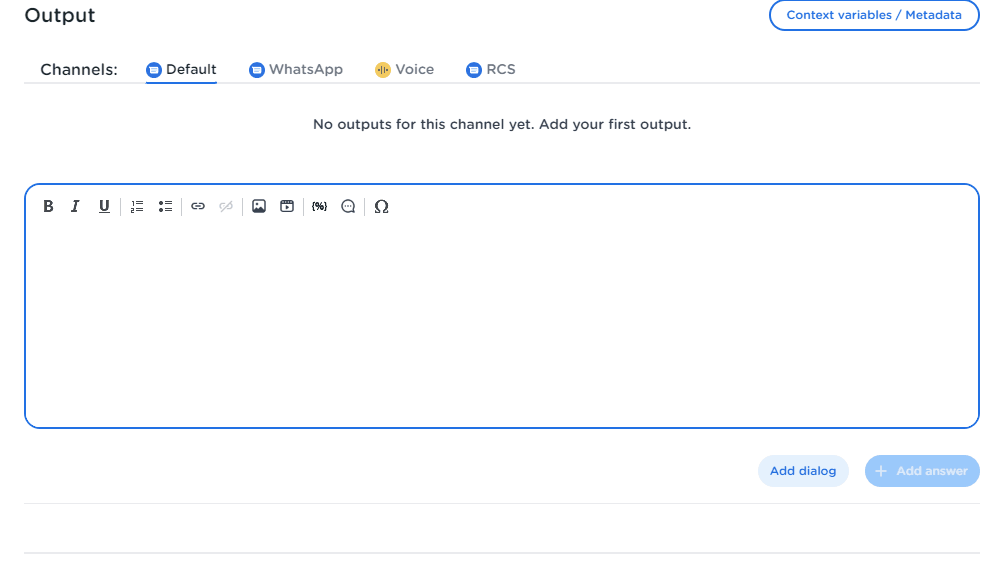Insert a hyperlink with the link icon
Screen dimensions: 1001x588
(198, 206)
